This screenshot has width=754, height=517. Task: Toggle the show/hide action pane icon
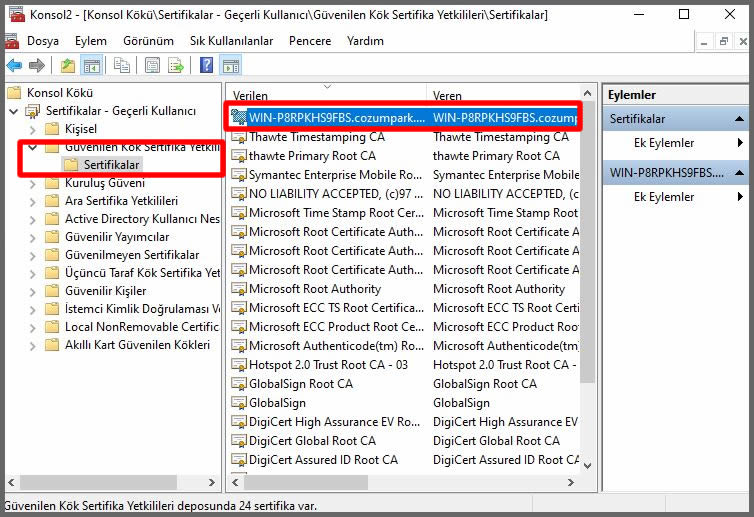coord(231,65)
